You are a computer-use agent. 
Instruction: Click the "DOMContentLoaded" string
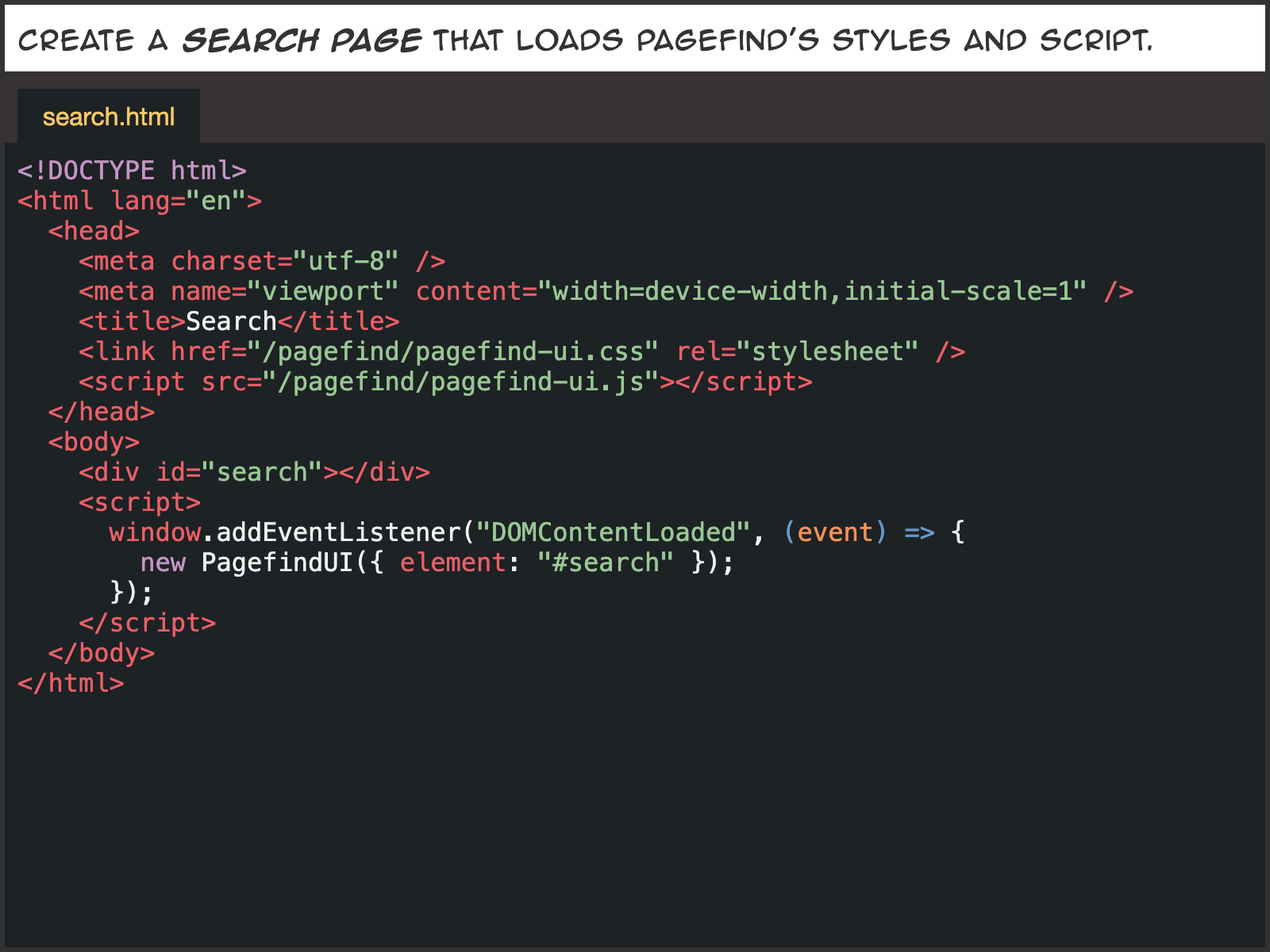point(613,532)
